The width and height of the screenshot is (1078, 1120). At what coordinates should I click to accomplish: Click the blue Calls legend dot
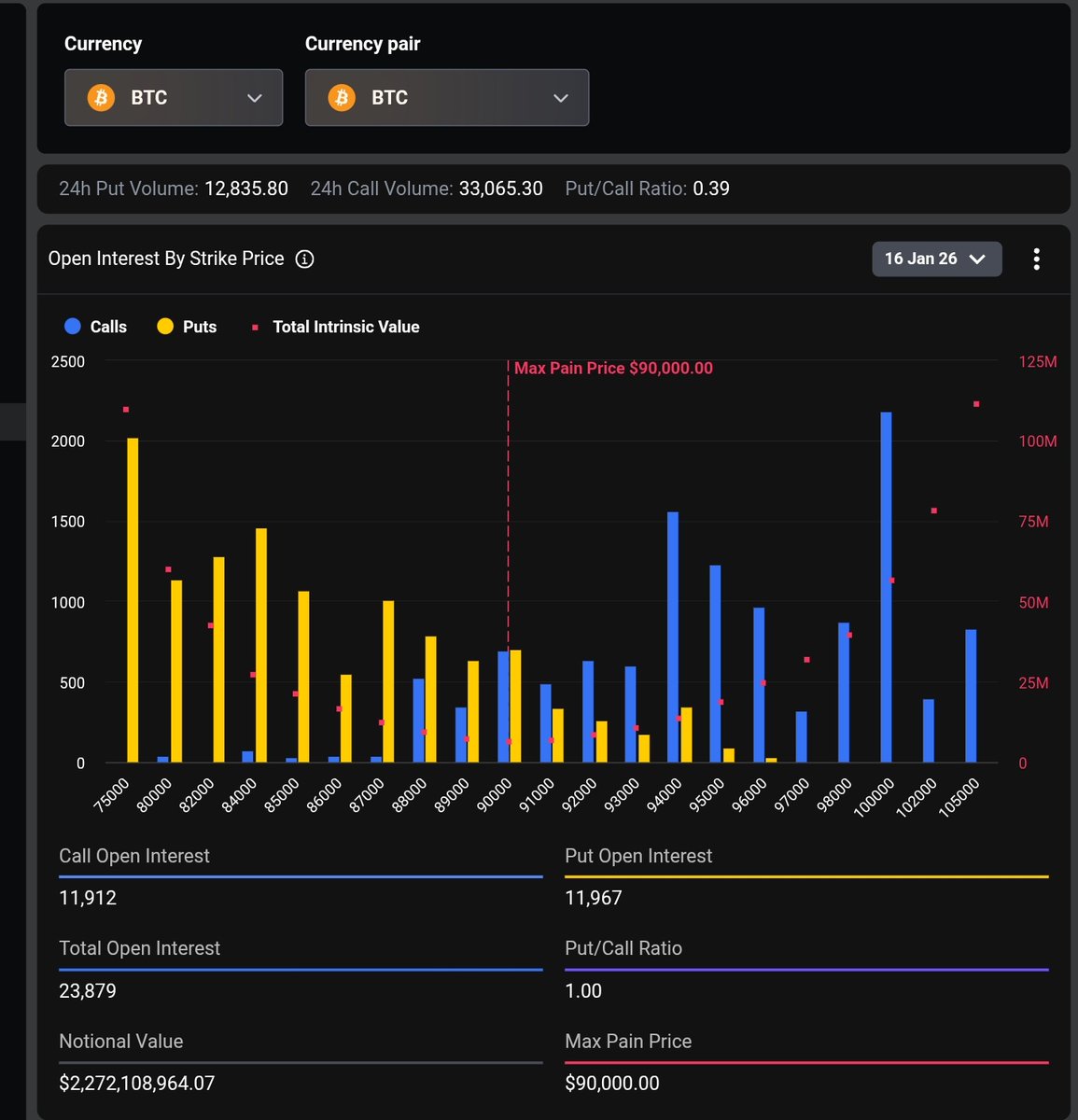pyautogui.click(x=73, y=326)
